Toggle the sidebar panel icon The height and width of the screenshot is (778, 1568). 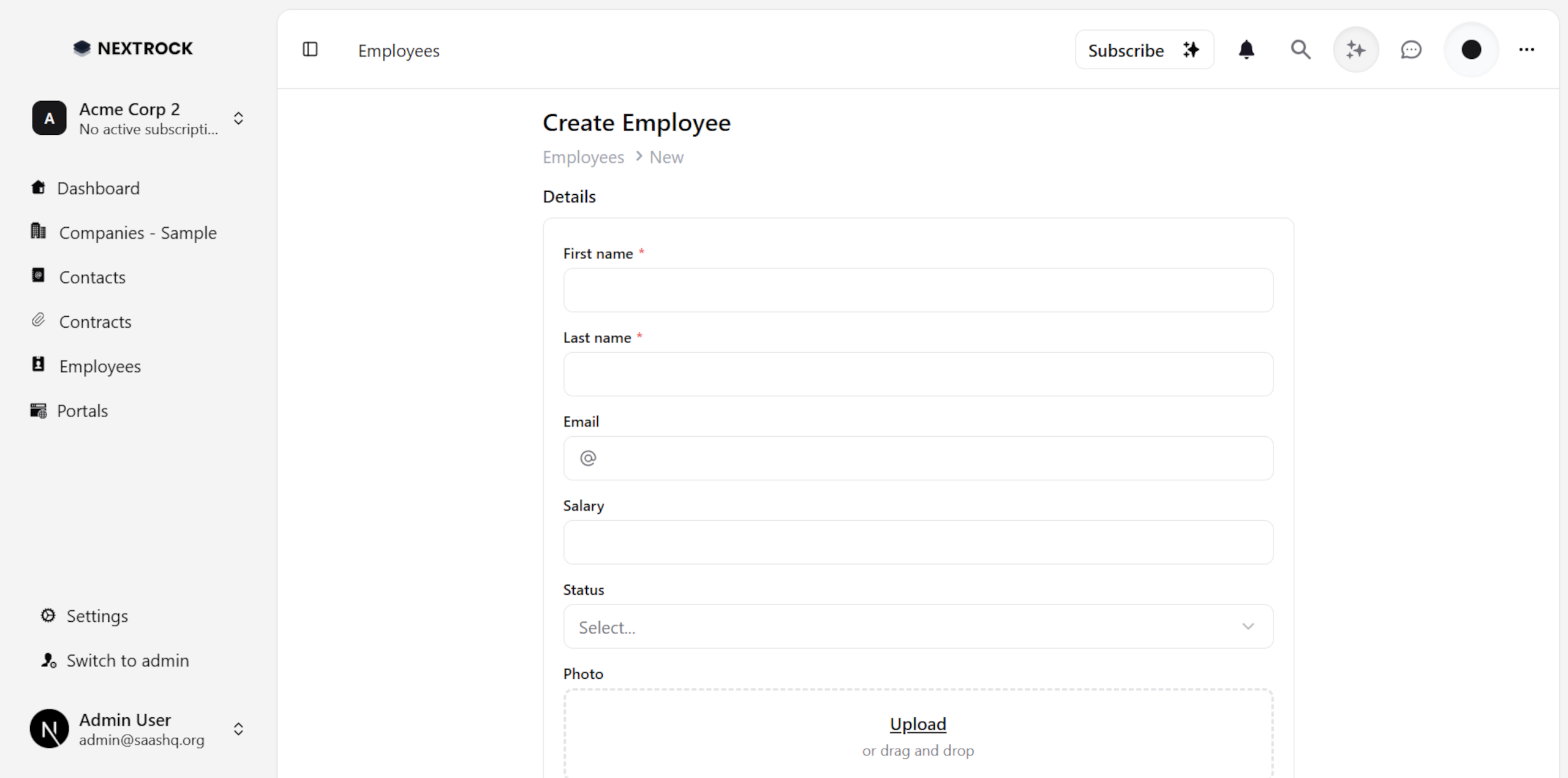[x=310, y=50]
